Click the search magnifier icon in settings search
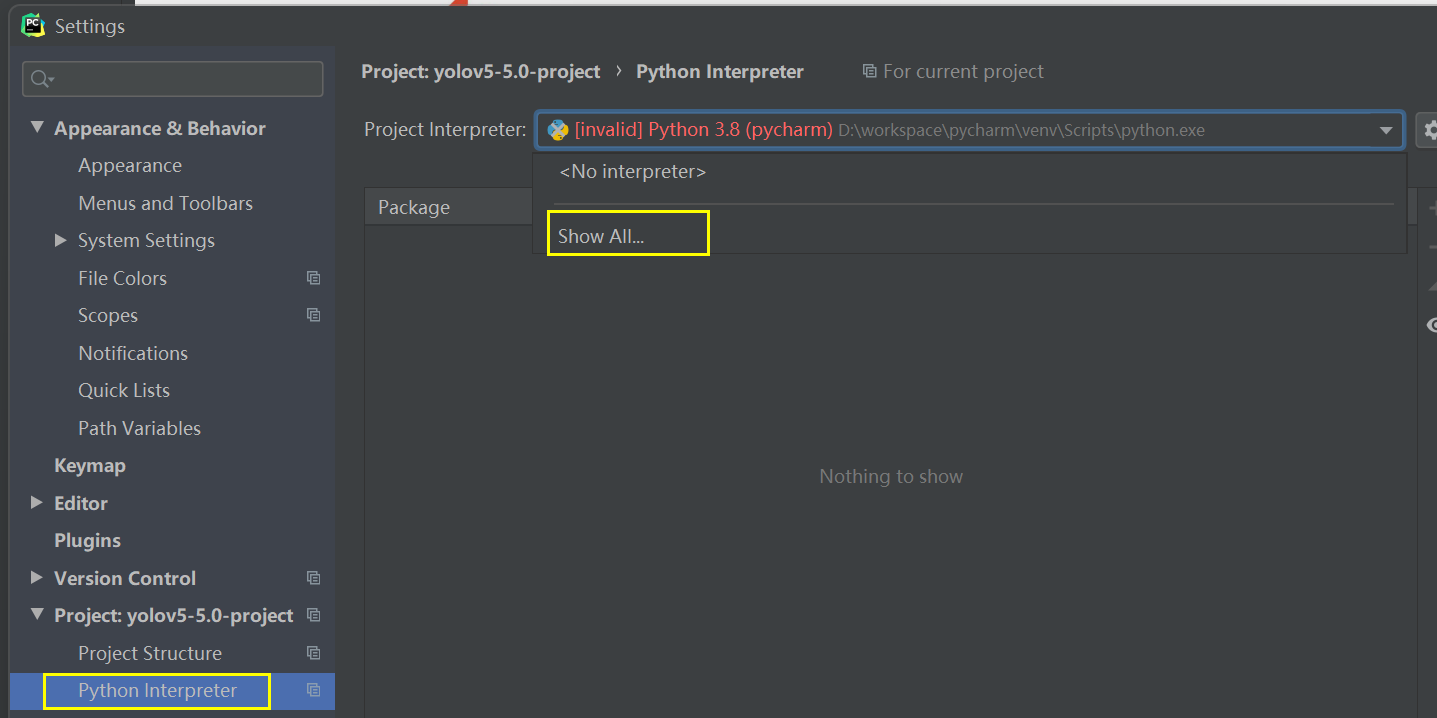This screenshot has width=1437, height=718. coord(42,79)
